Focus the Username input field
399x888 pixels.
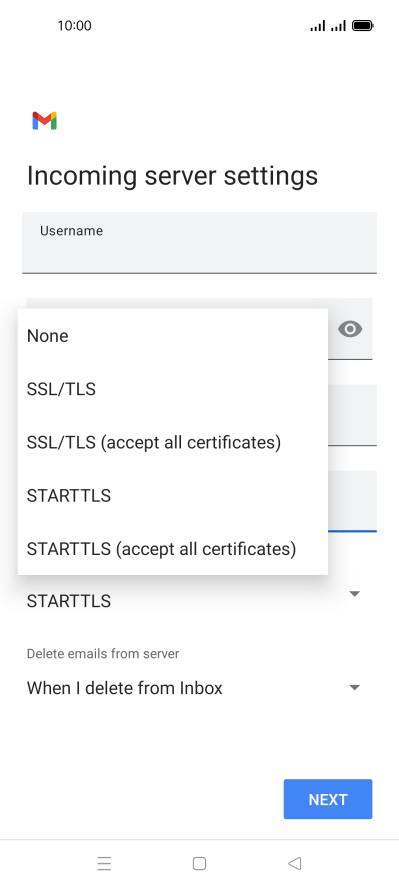coord(199,242)
